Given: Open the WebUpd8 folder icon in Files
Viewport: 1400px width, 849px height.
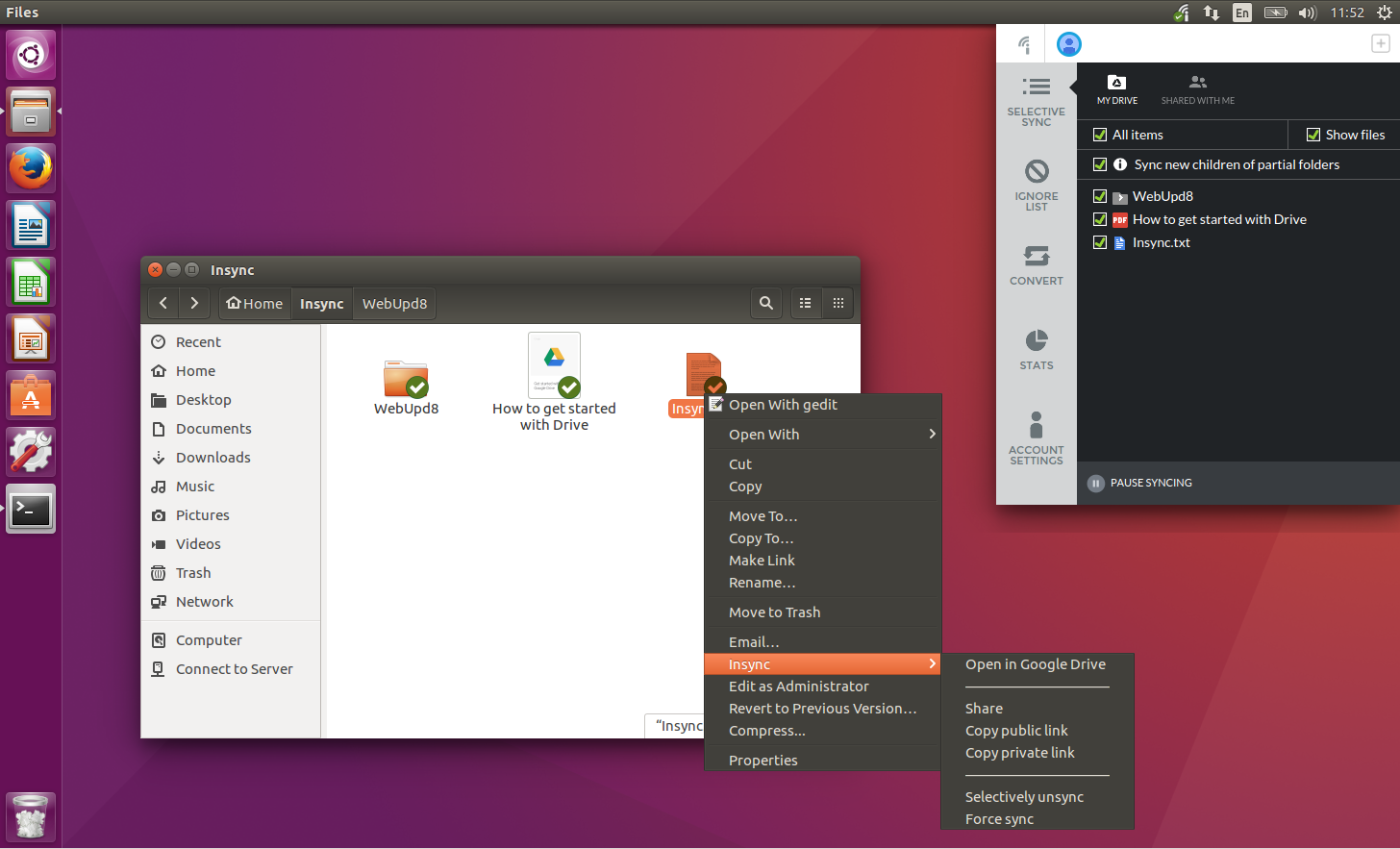Looking at the screenshot, I should (x=406, y=379).
